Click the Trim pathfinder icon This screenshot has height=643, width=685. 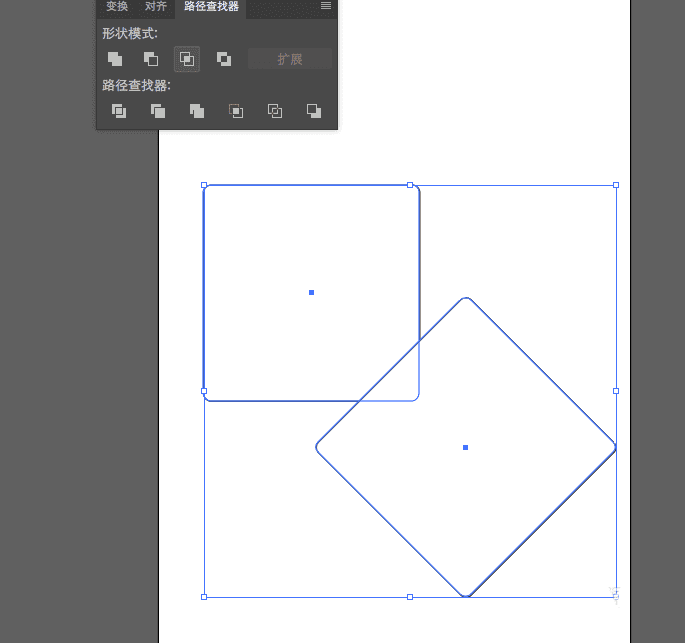point(158,111)
